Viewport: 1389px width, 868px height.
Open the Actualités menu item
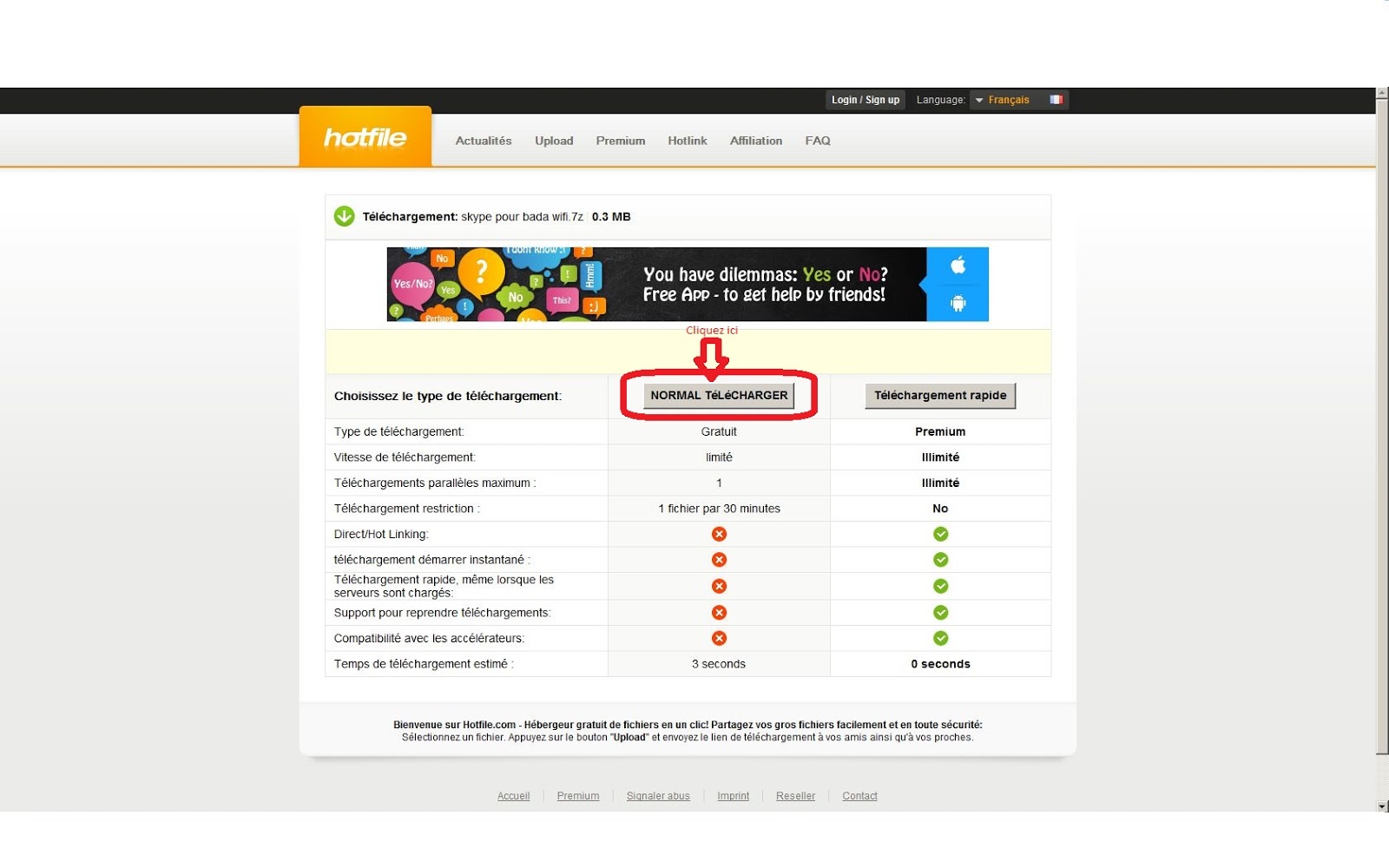[x=484, y=141]
